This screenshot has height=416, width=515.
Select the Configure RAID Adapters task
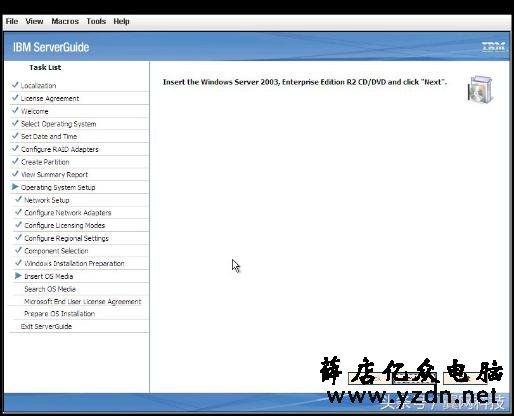[60, 149]
